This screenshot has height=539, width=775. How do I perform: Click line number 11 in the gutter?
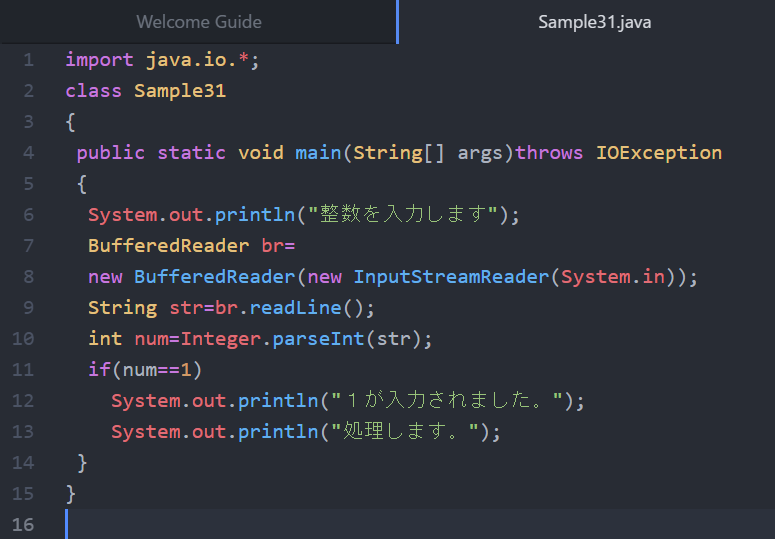[23, 370]
